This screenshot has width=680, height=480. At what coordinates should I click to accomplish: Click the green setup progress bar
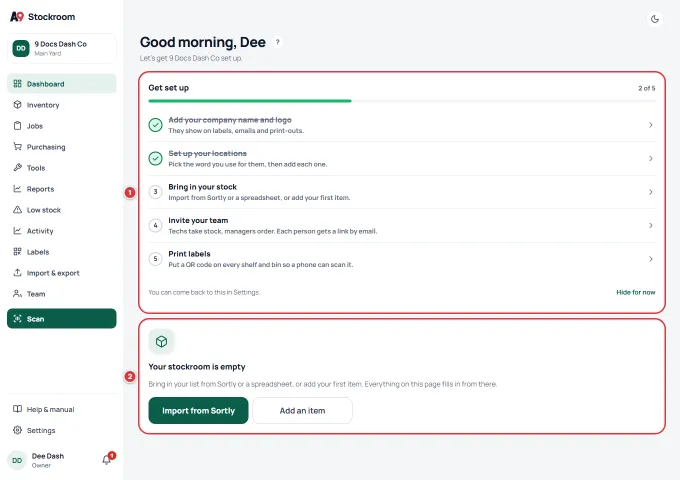[x=250, y=101]
